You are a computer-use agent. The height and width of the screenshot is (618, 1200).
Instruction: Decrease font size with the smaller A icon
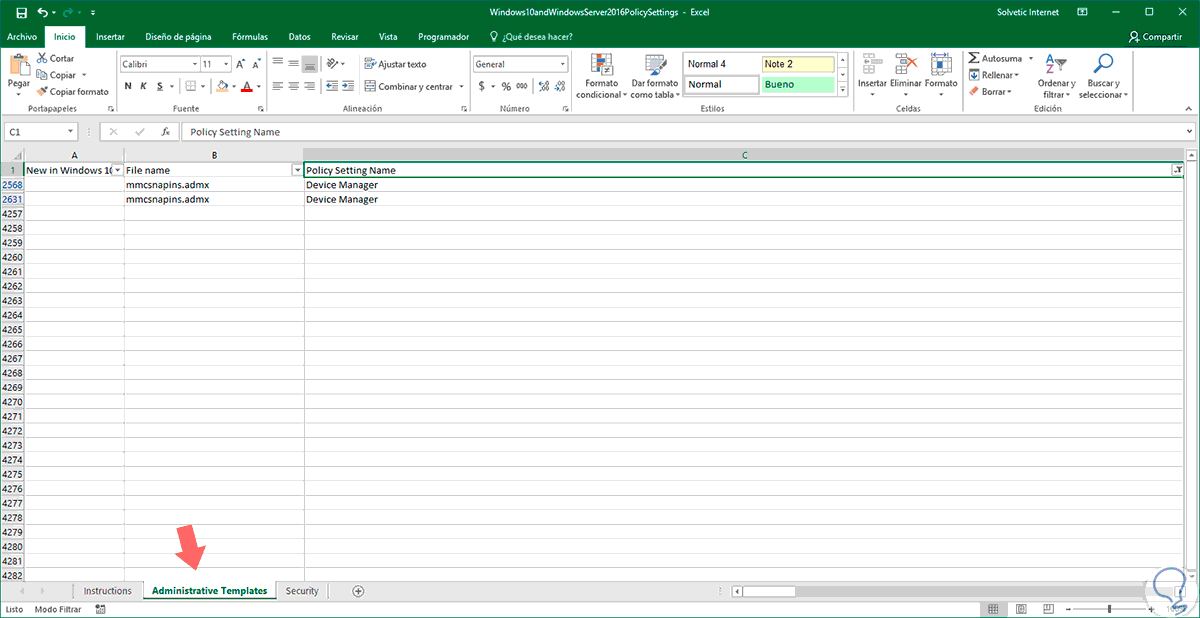tap(255, 63)
